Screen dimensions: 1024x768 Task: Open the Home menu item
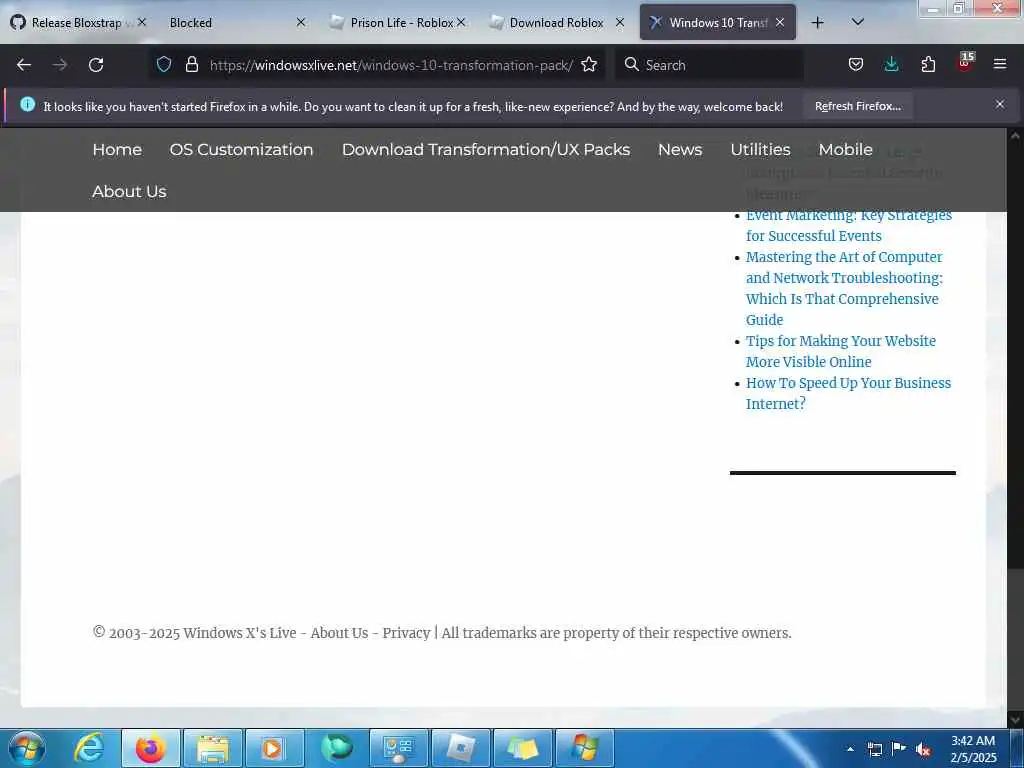[x=117, y=150]
